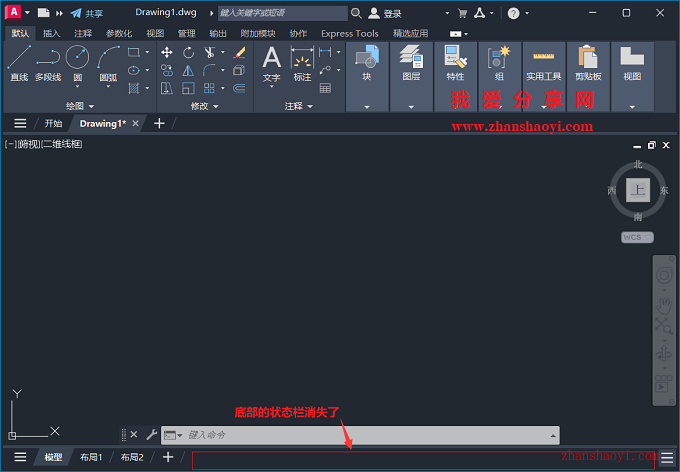Click the Orbit tool in navigation bar

(x=664, y=354)
